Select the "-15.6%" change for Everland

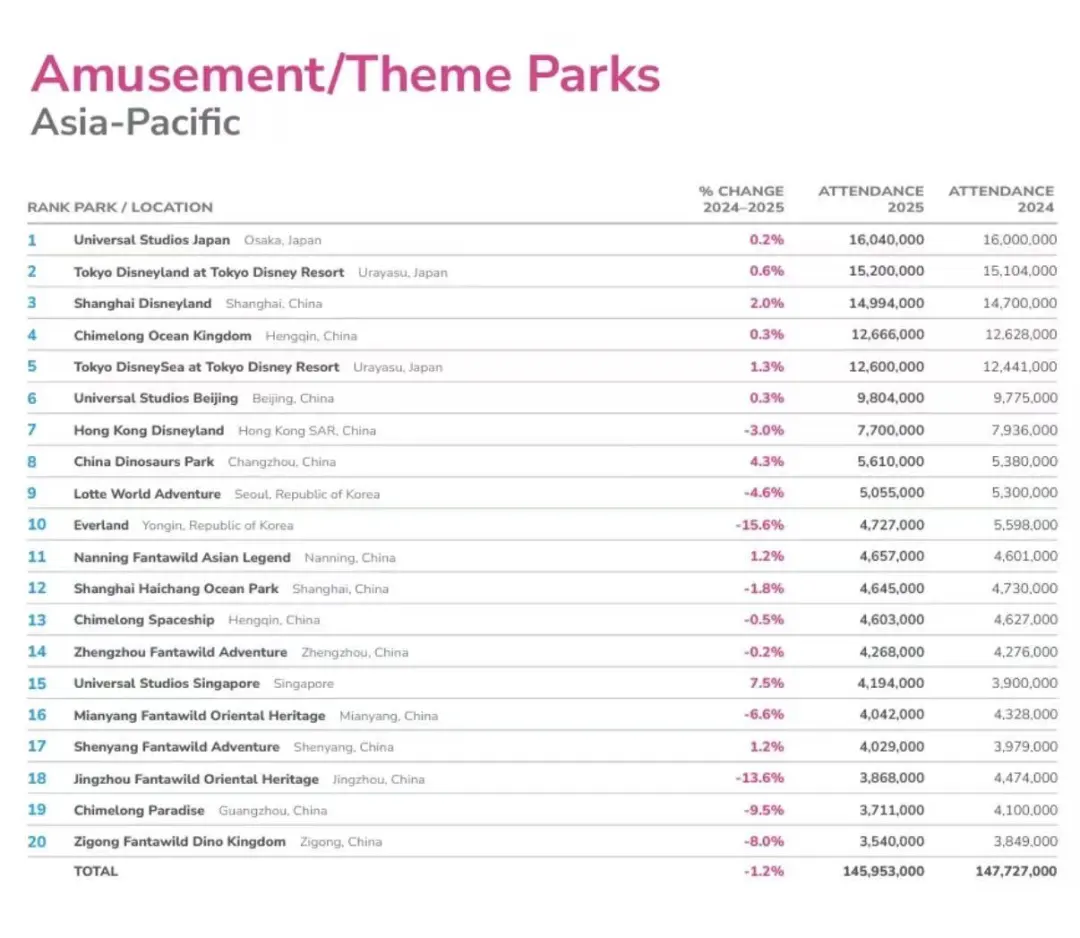coord(759,525)
